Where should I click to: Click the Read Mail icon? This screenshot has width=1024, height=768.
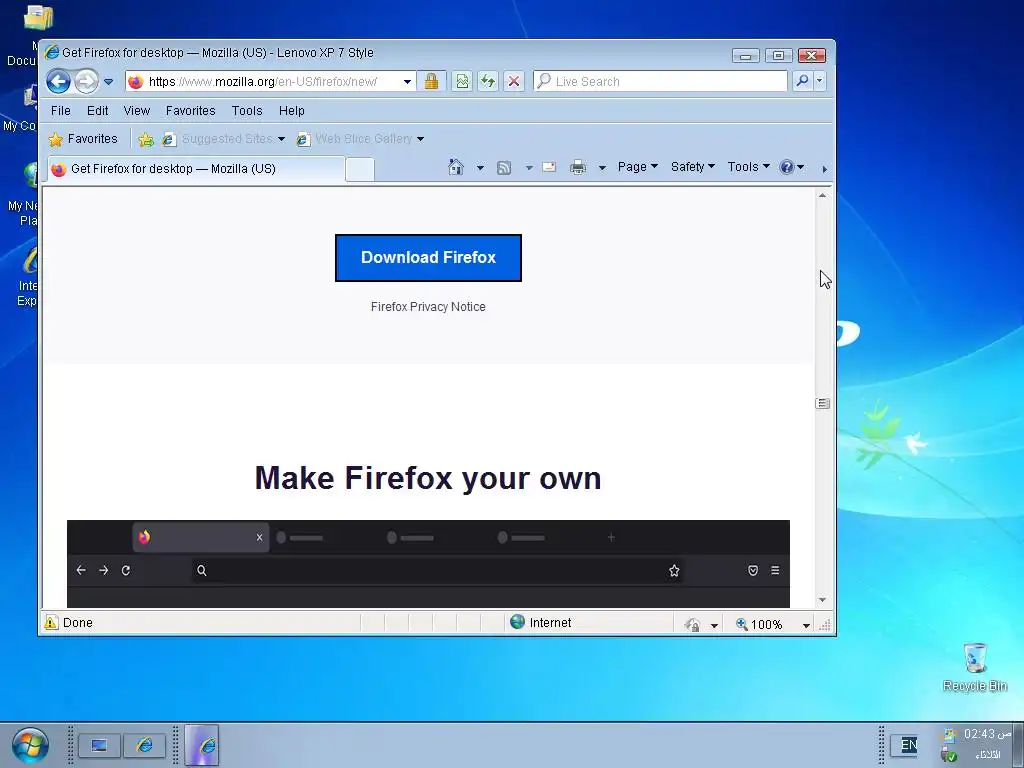point(549,167)
